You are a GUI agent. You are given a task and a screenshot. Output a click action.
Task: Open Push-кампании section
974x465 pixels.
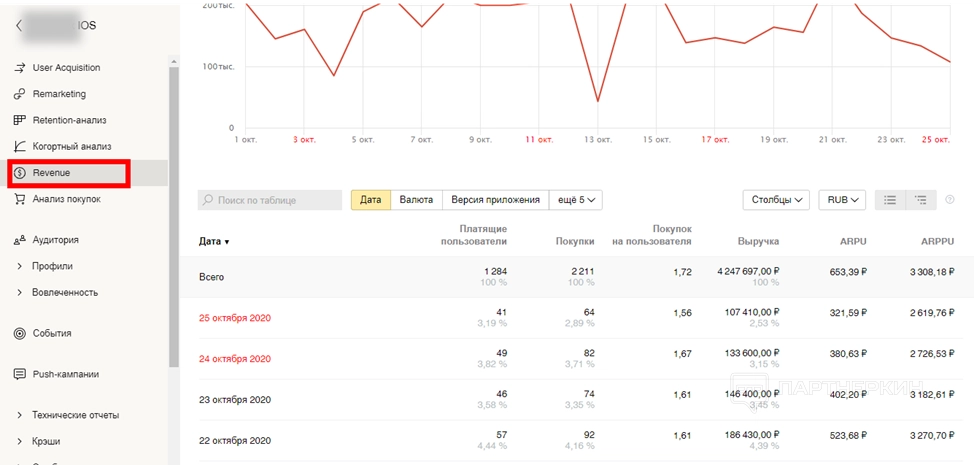[66, 374]
